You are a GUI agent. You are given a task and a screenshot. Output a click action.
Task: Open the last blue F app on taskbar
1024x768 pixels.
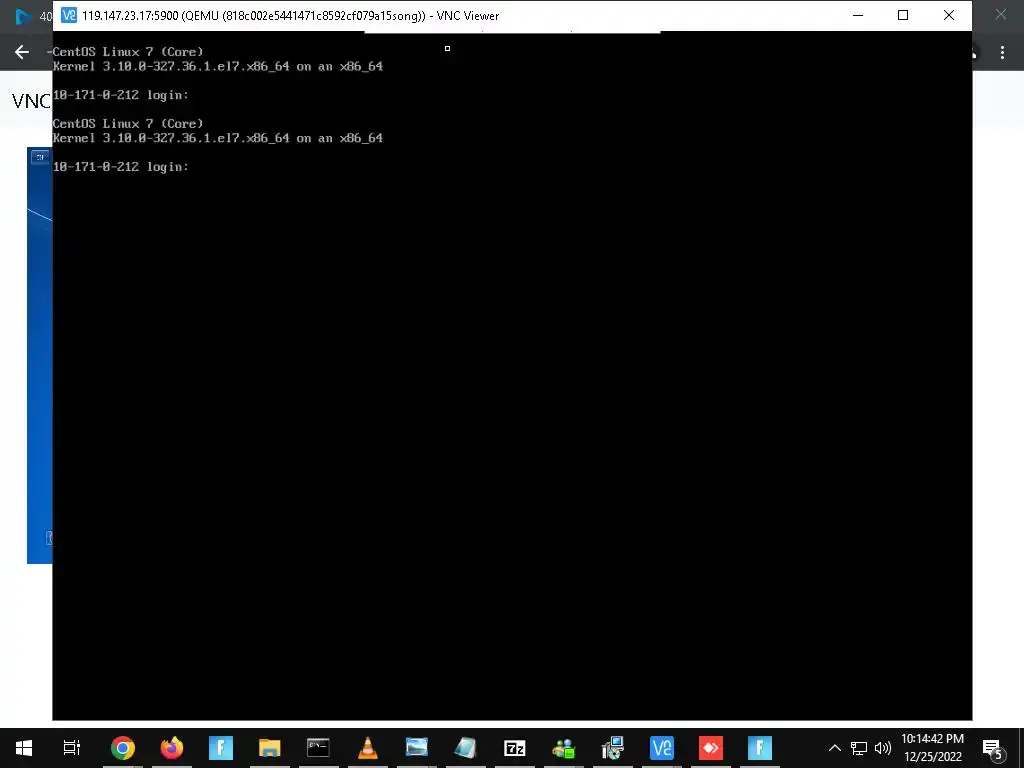(x=760, y=748)
